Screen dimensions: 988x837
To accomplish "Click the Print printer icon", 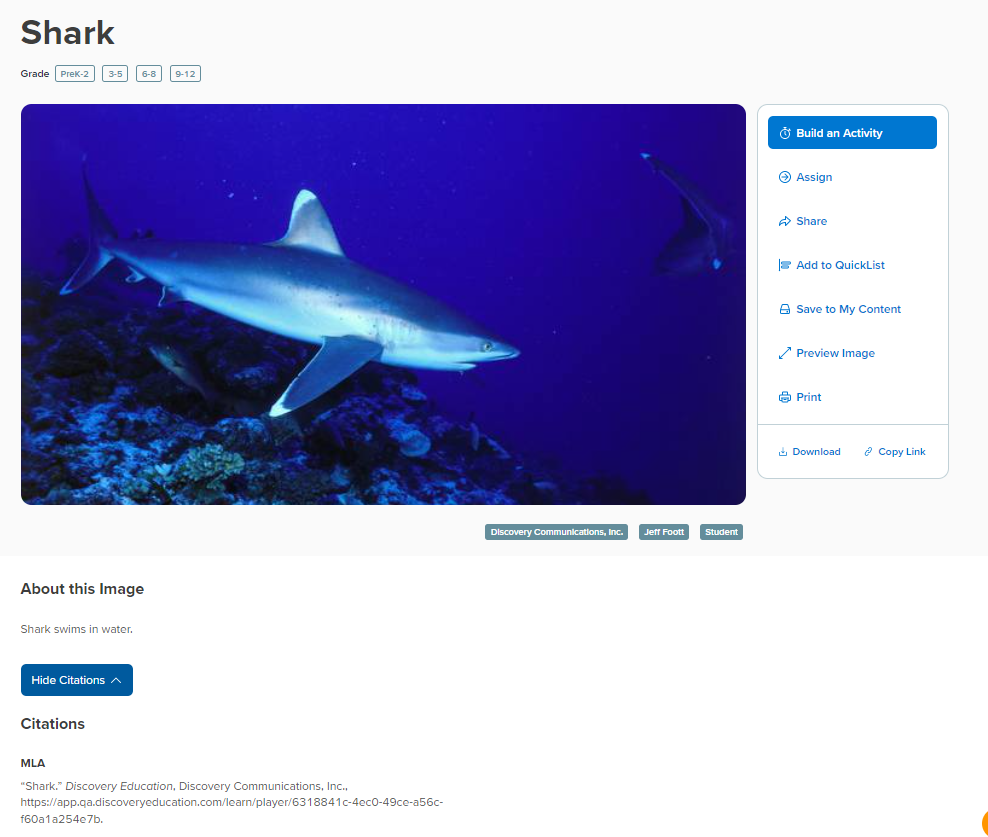I will (x=784, y=397).
